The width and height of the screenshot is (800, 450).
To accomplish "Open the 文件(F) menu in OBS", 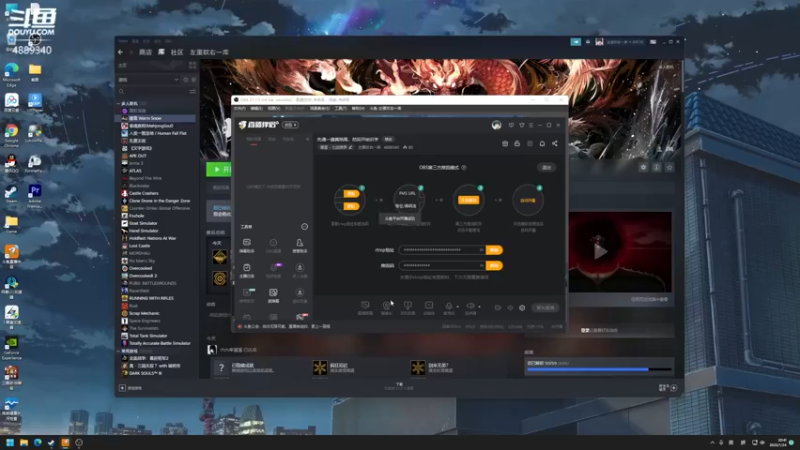I will point(239,108).
